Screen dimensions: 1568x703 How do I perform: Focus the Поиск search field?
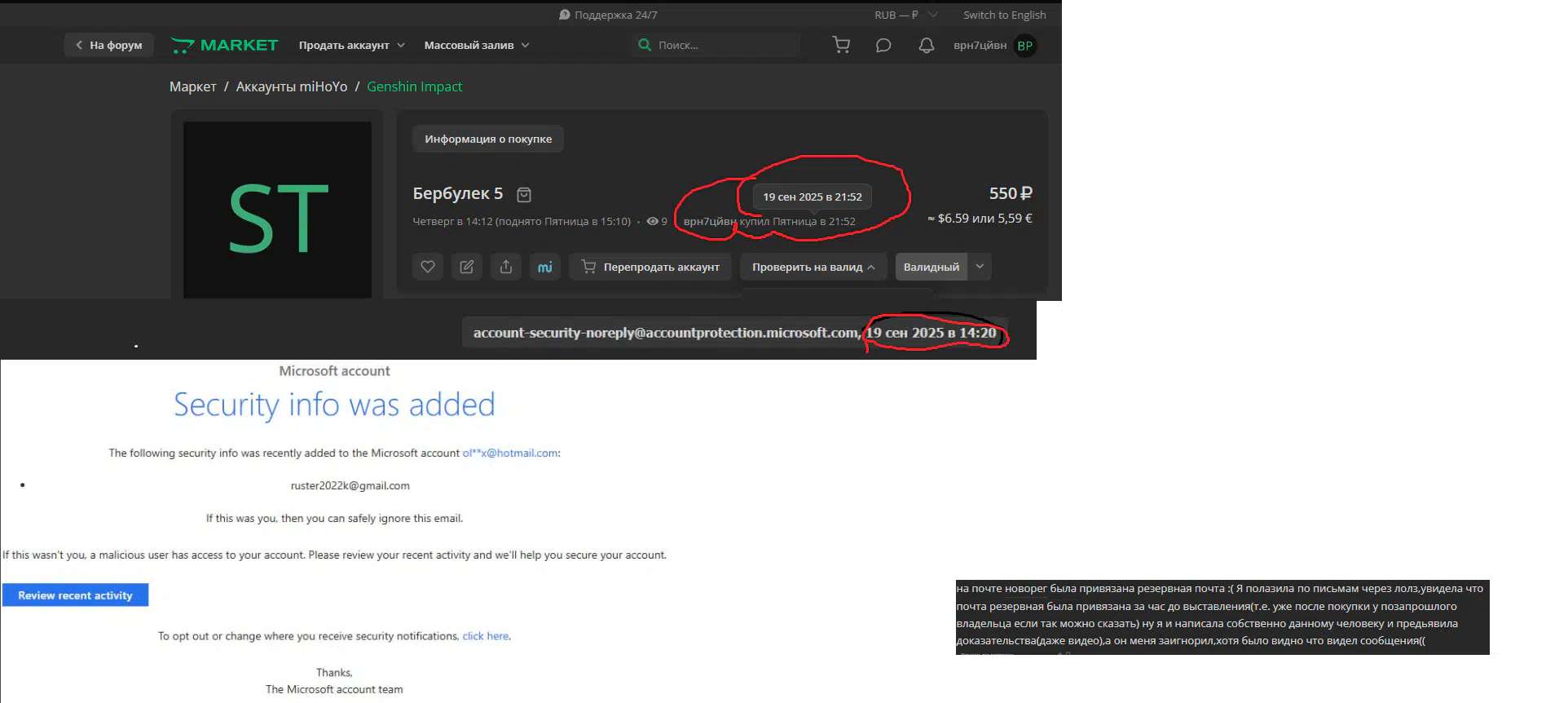click(x=716, y=45)
